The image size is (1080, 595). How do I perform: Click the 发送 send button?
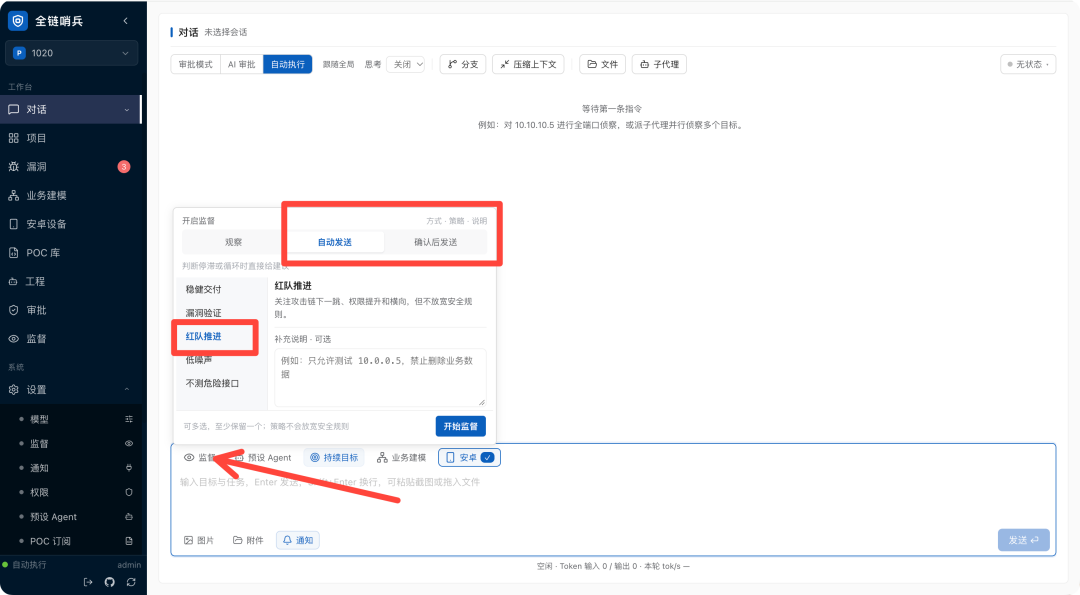point(1024,541)
